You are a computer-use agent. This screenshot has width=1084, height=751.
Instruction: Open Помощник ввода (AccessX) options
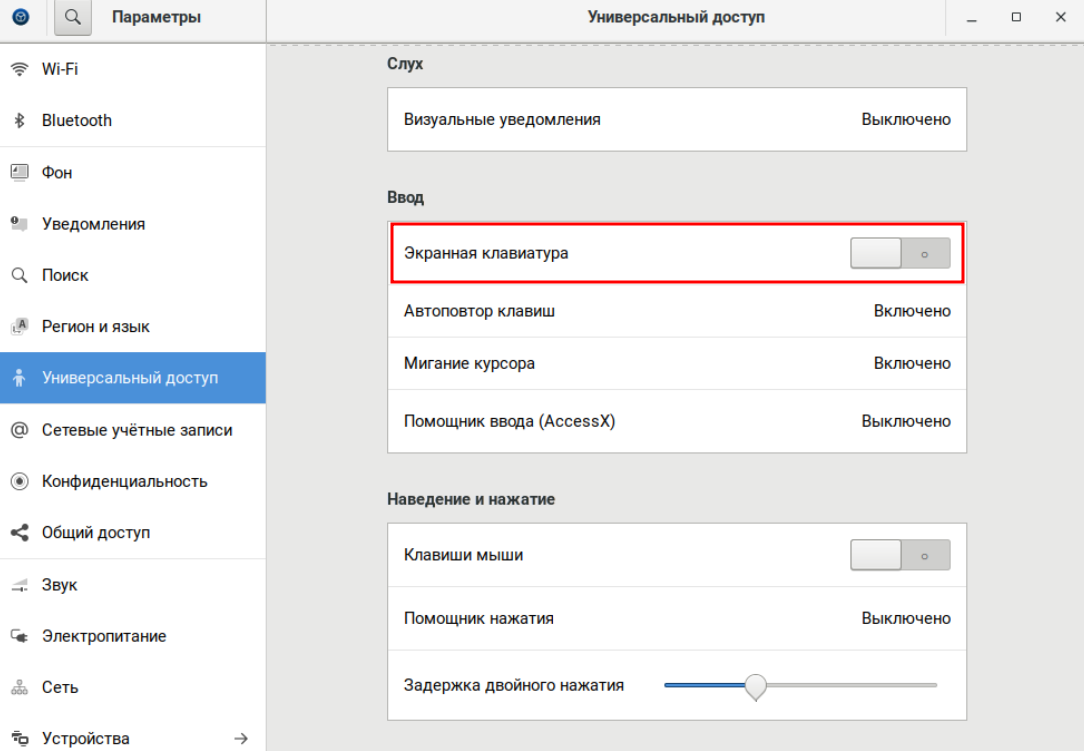[676, 421]
